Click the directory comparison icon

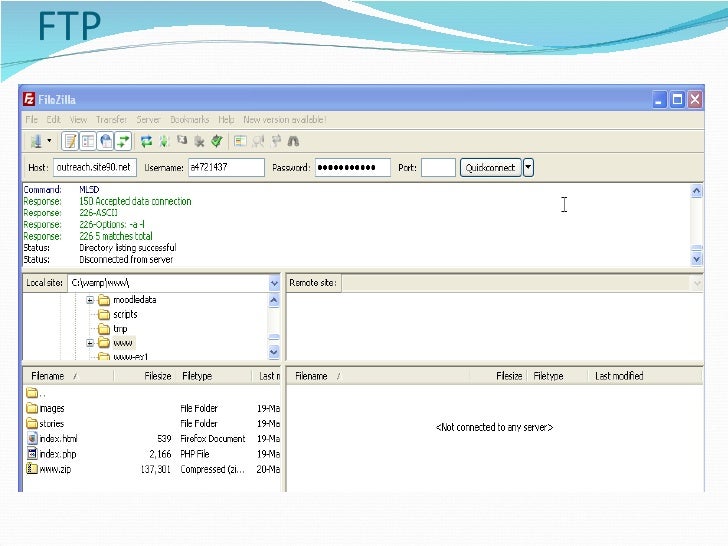[x=258, y=141]
